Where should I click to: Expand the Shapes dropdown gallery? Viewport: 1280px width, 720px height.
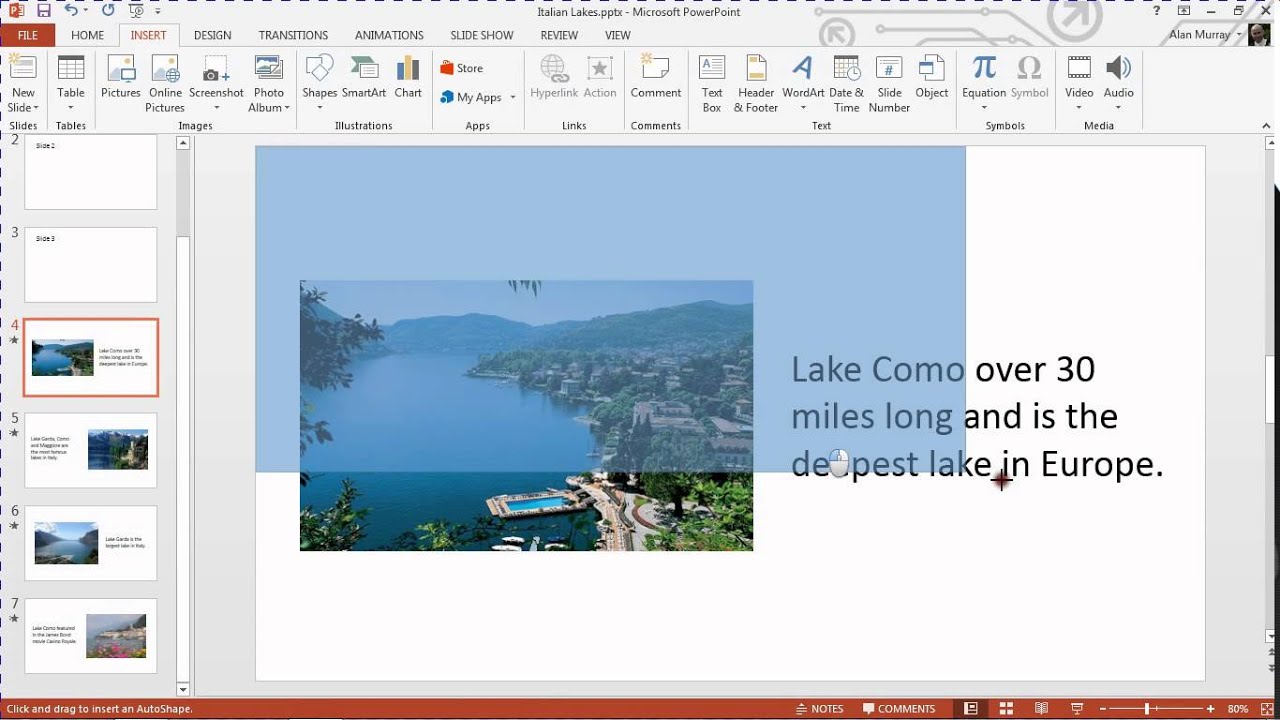[319, 107]
